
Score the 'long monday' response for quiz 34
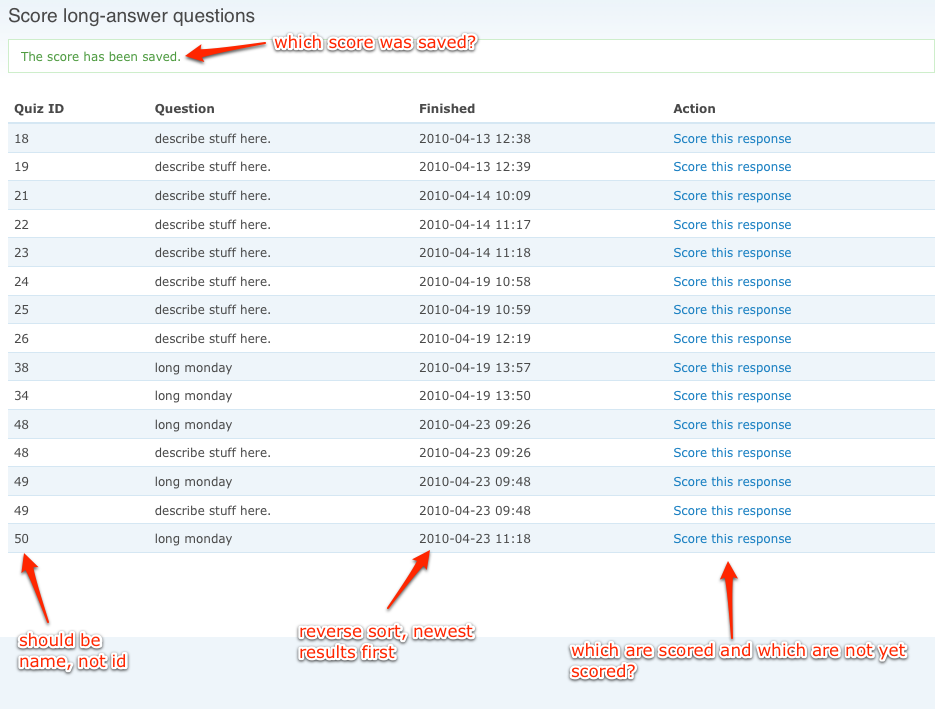point(732,395)
